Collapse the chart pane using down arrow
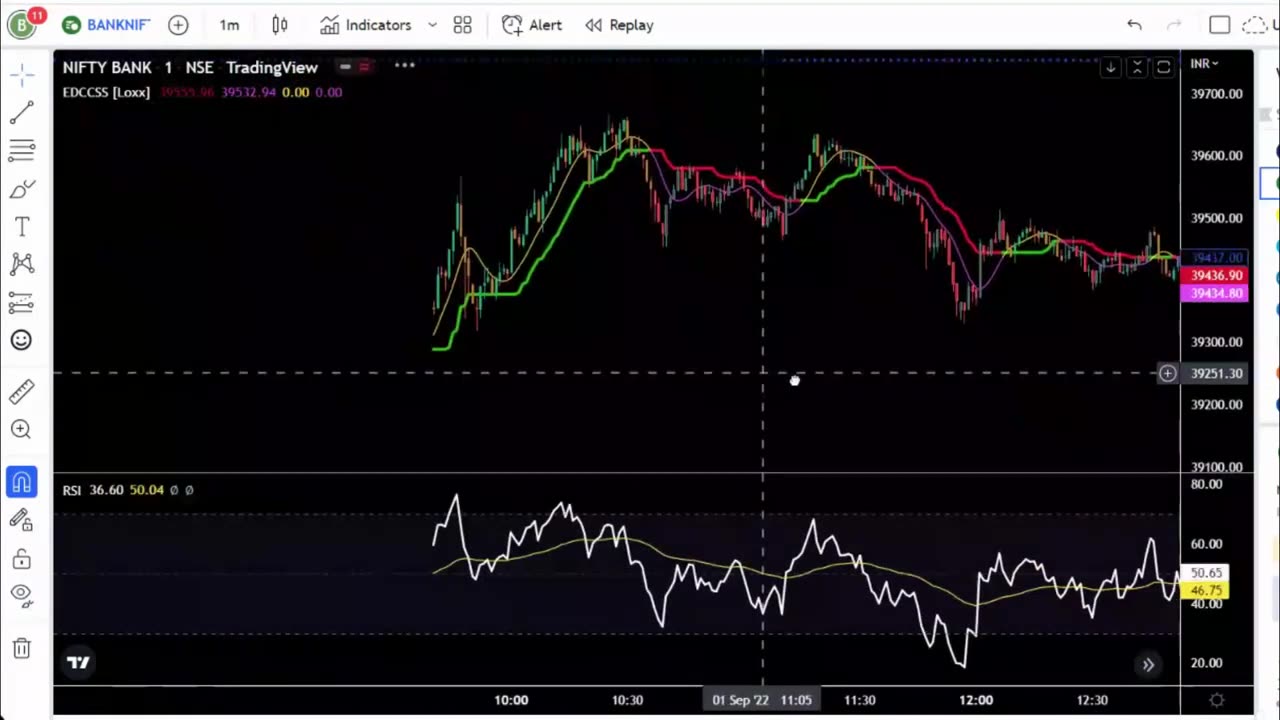 tap(1110, 67)
